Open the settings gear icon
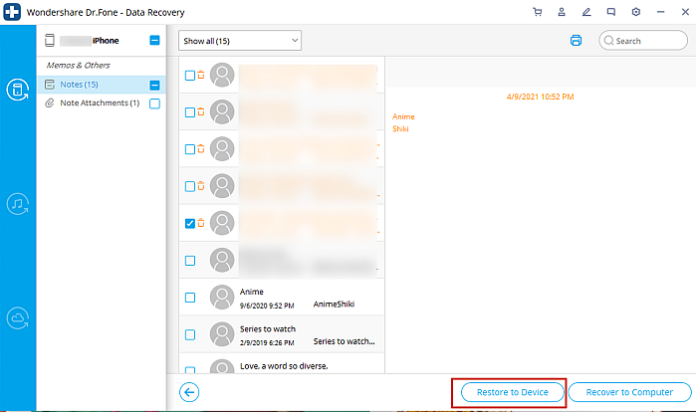696x412 pixels. click(636, 12)
